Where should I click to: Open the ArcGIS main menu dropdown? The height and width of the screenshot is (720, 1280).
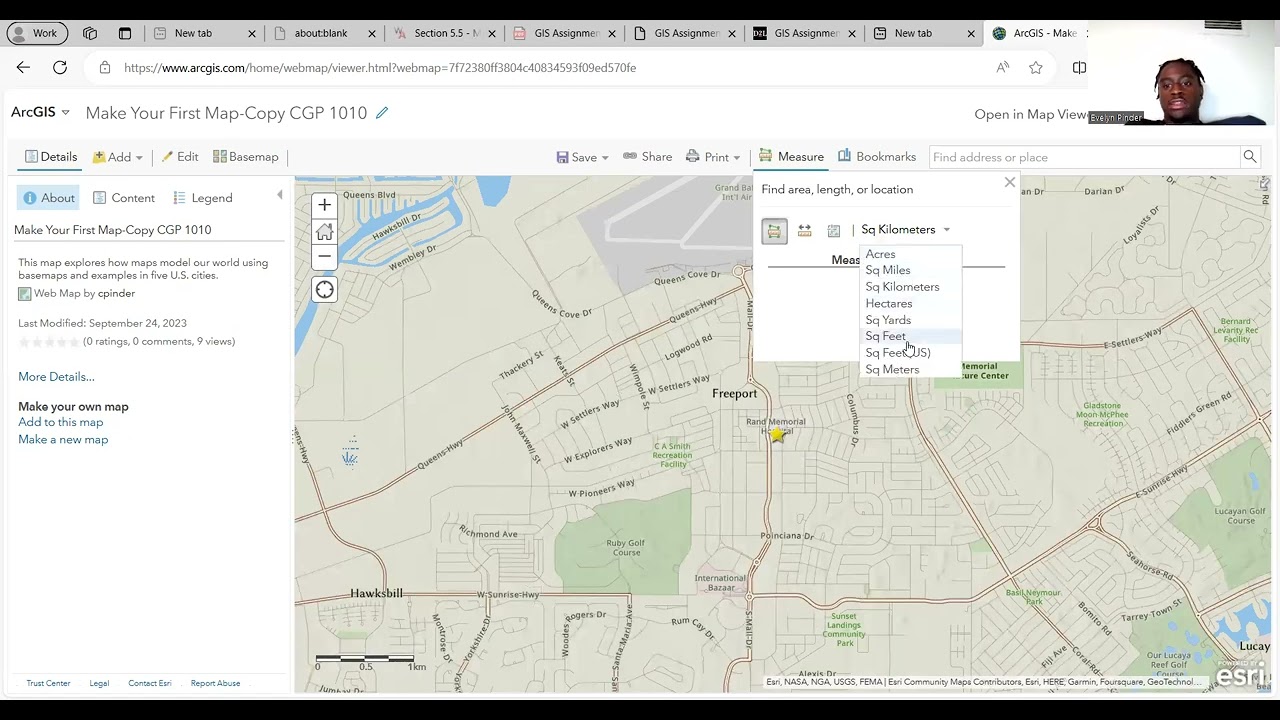40,112
